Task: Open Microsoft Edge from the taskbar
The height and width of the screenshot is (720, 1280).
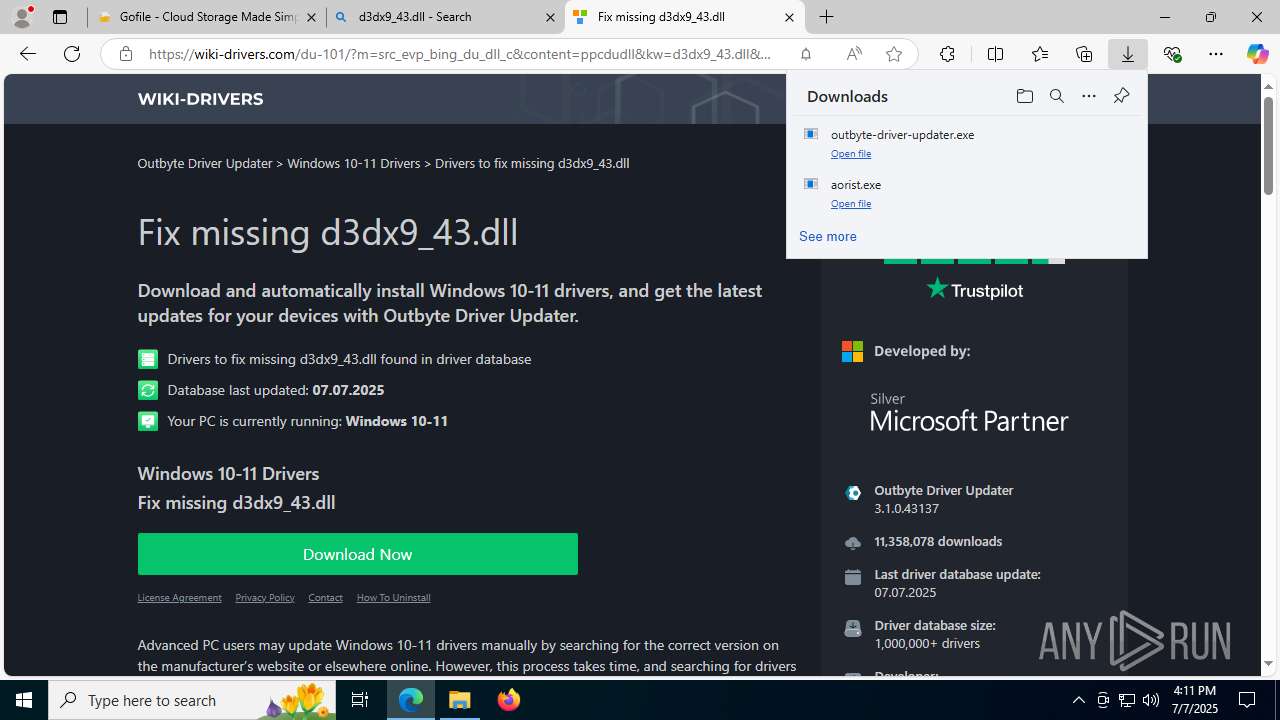Action: click(x=411, y=700)
